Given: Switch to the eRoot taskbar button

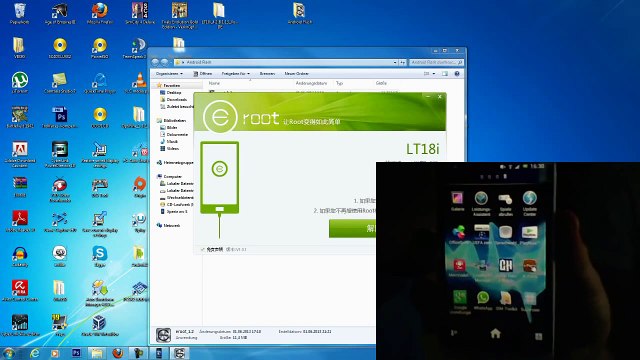Looking at the screenshot, I should click(x=179, y=353).
